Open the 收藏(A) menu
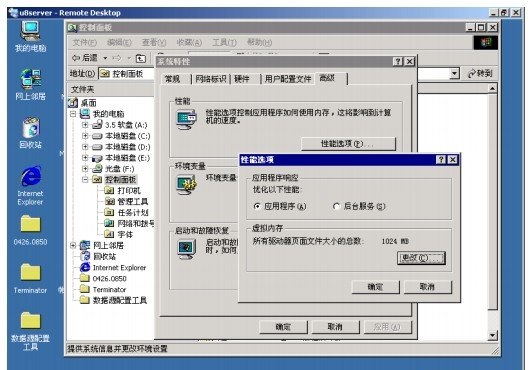530x370 pixels. [189, 43]
